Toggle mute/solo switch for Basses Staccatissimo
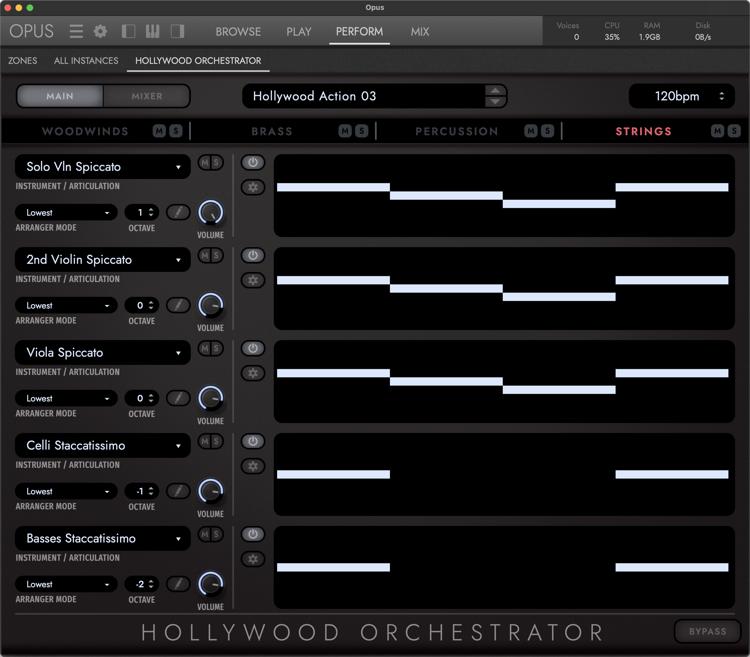 pos(210,534)
